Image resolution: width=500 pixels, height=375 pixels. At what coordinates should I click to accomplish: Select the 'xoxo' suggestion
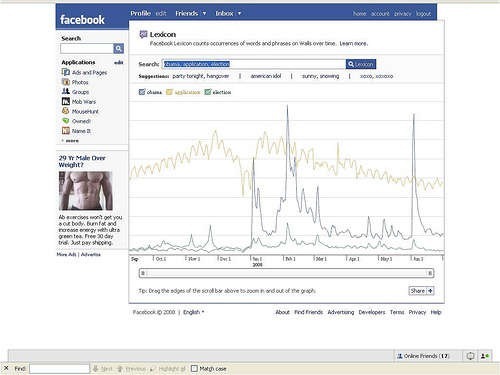coord(376,76)
